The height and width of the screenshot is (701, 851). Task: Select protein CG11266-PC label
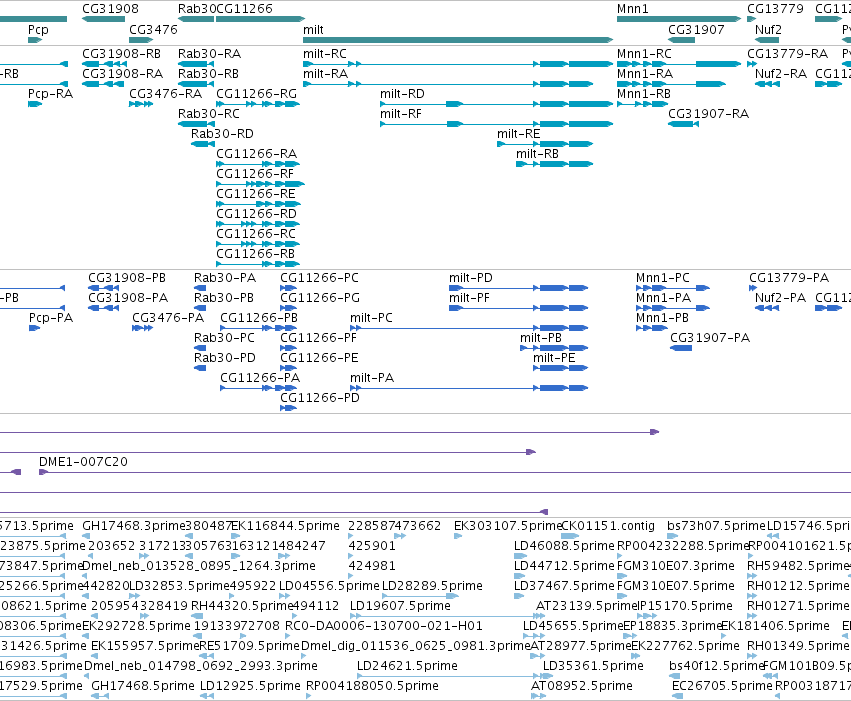pyautogui.click(x=319, y=278)
